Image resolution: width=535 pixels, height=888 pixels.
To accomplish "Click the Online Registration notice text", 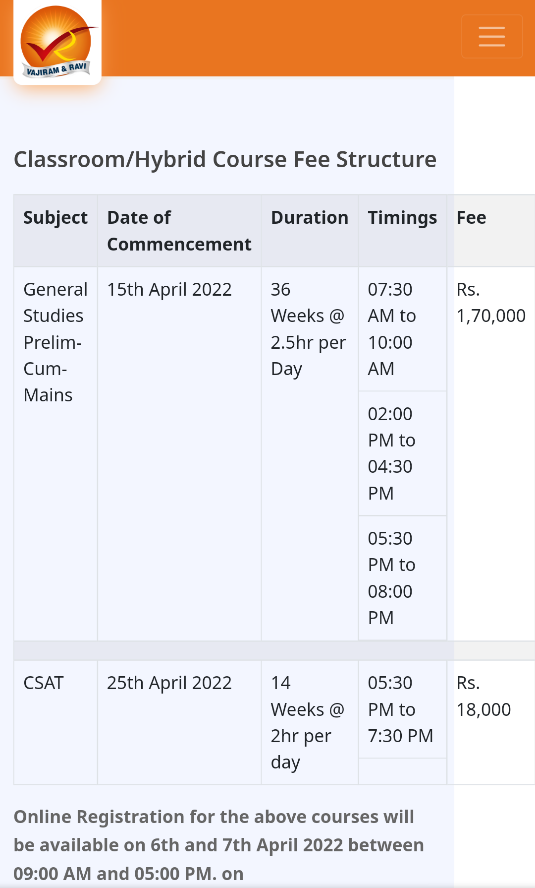I will coord(219,845).
